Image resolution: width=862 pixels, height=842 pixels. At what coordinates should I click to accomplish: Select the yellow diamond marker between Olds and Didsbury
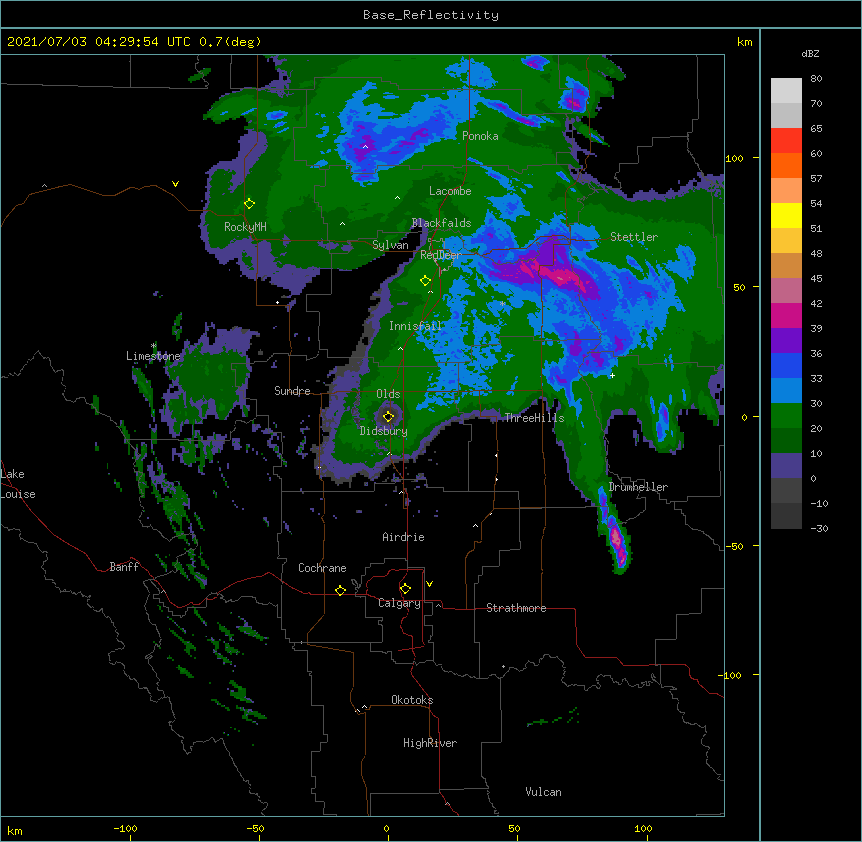pyautogui.click(x=388, y=416)
